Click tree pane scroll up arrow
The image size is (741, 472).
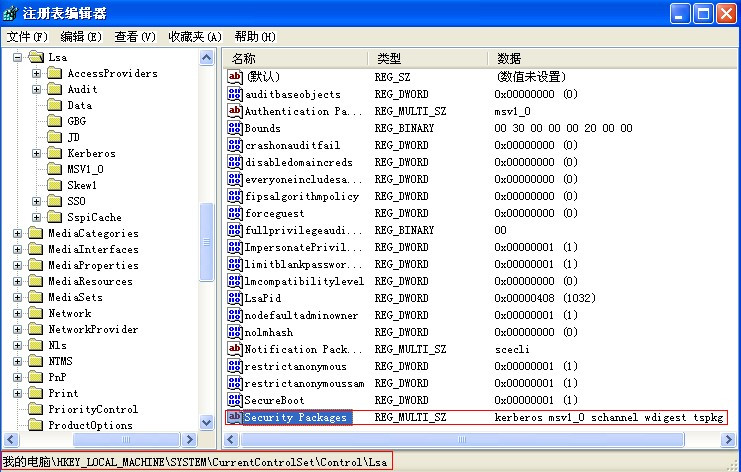click(x=207, y=58)
